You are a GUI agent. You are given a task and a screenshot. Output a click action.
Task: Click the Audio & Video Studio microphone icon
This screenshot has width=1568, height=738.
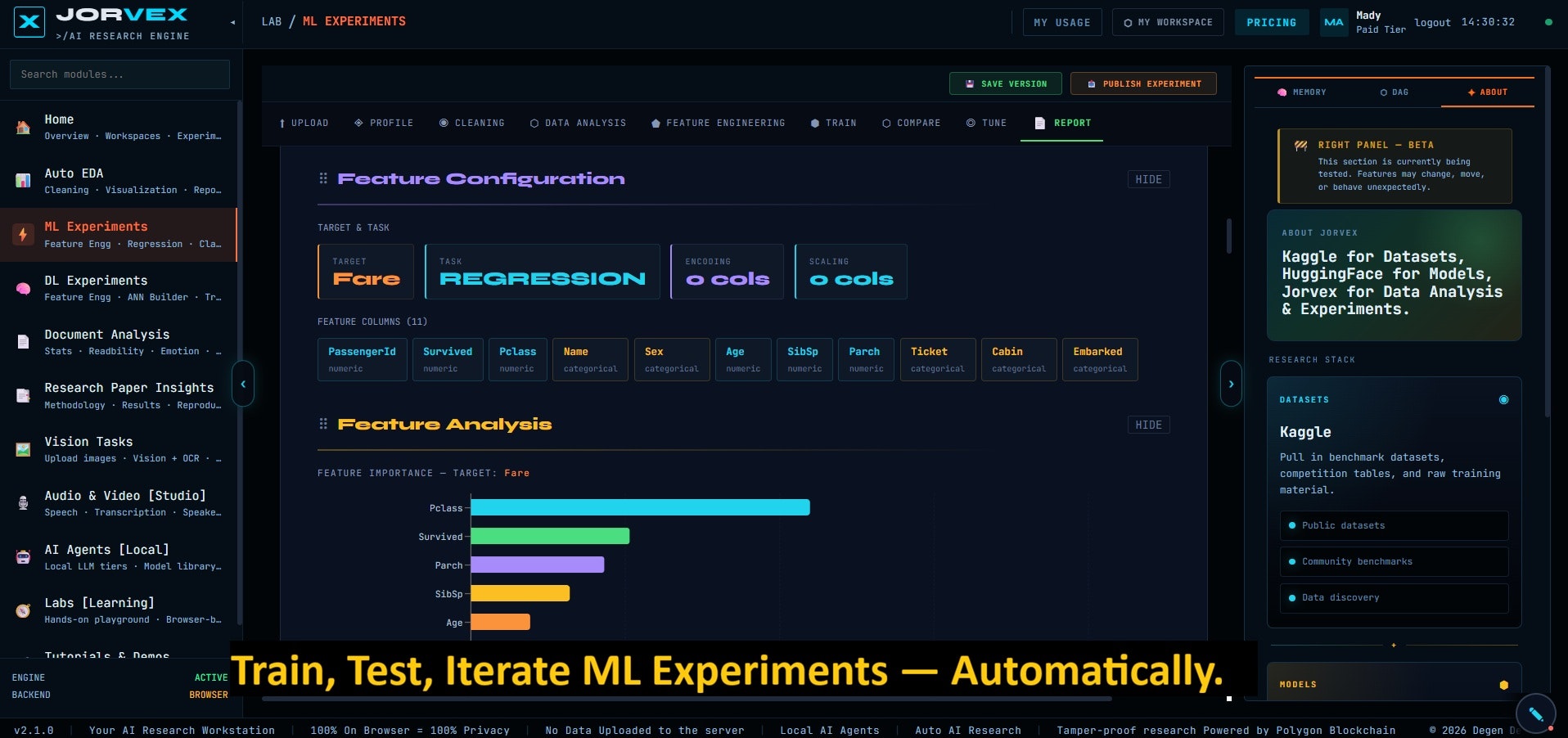23,503
